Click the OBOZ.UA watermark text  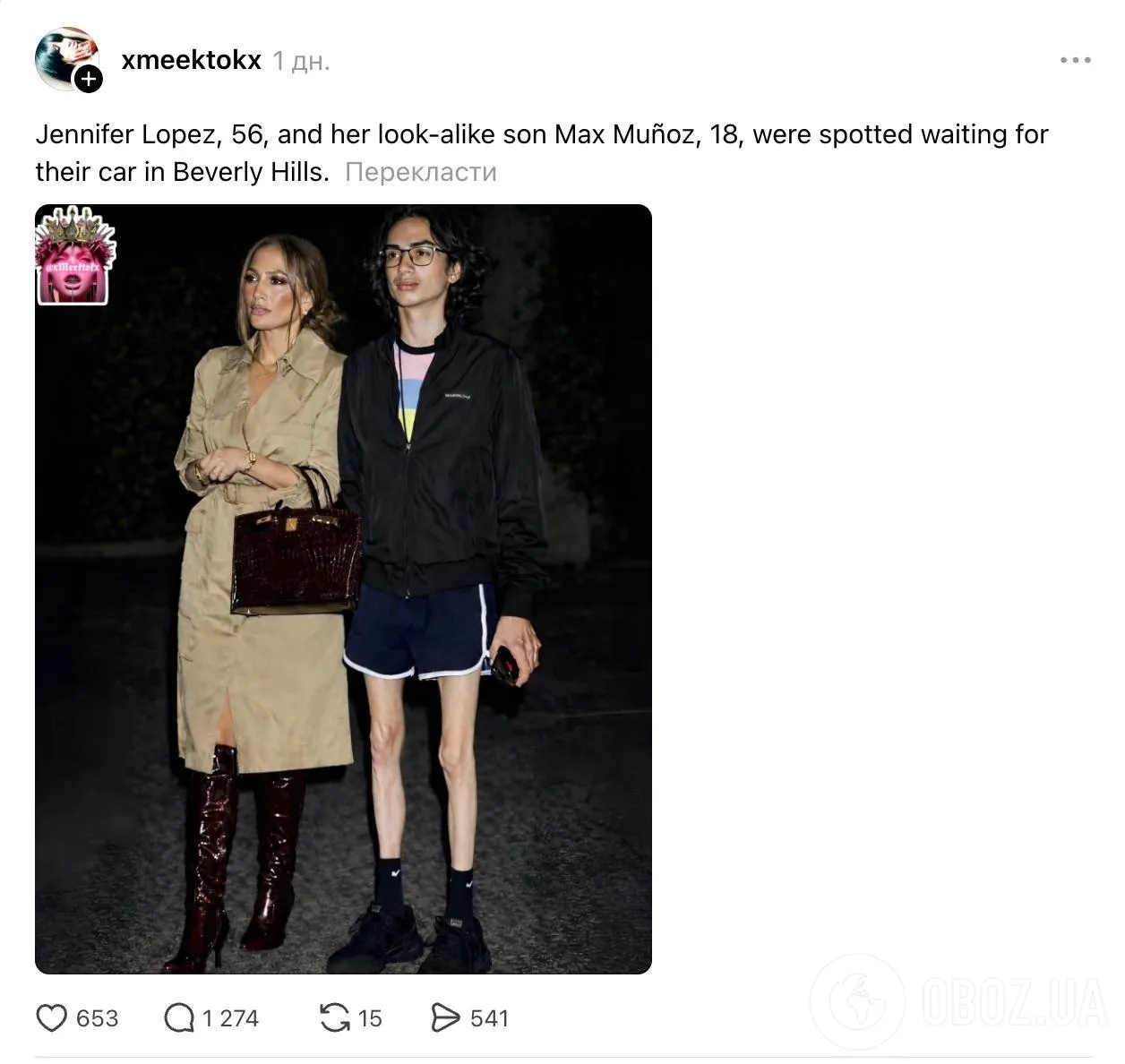[x=1014, y=1002]
